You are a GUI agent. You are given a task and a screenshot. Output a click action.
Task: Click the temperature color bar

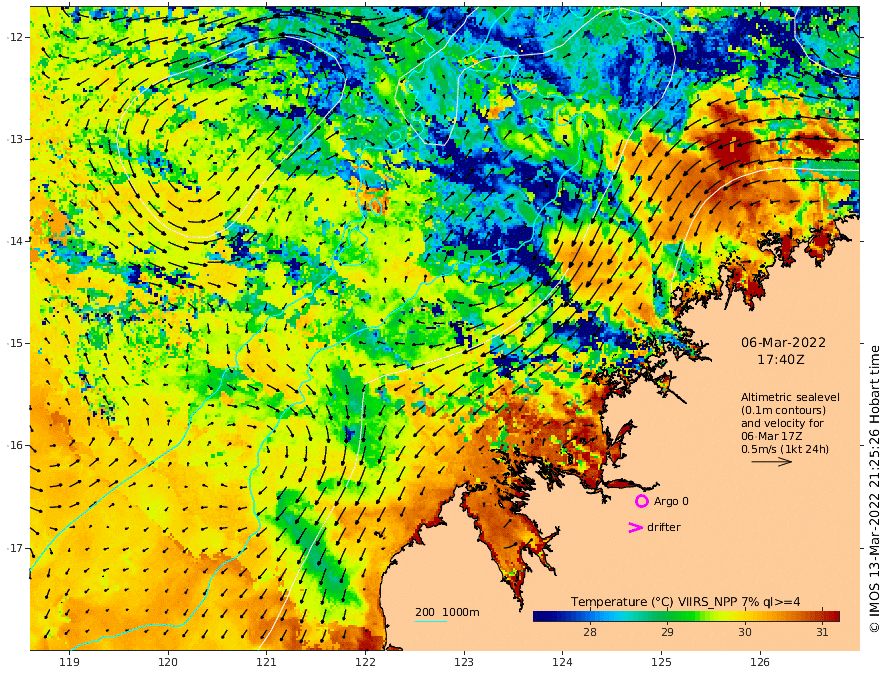coord(686,617)
